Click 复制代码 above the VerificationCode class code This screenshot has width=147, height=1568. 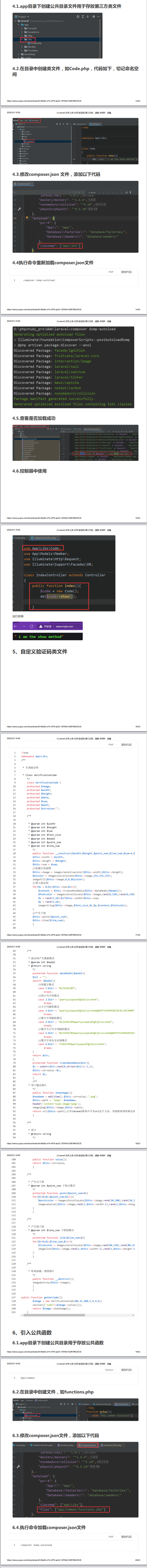[x=126, y=744]
